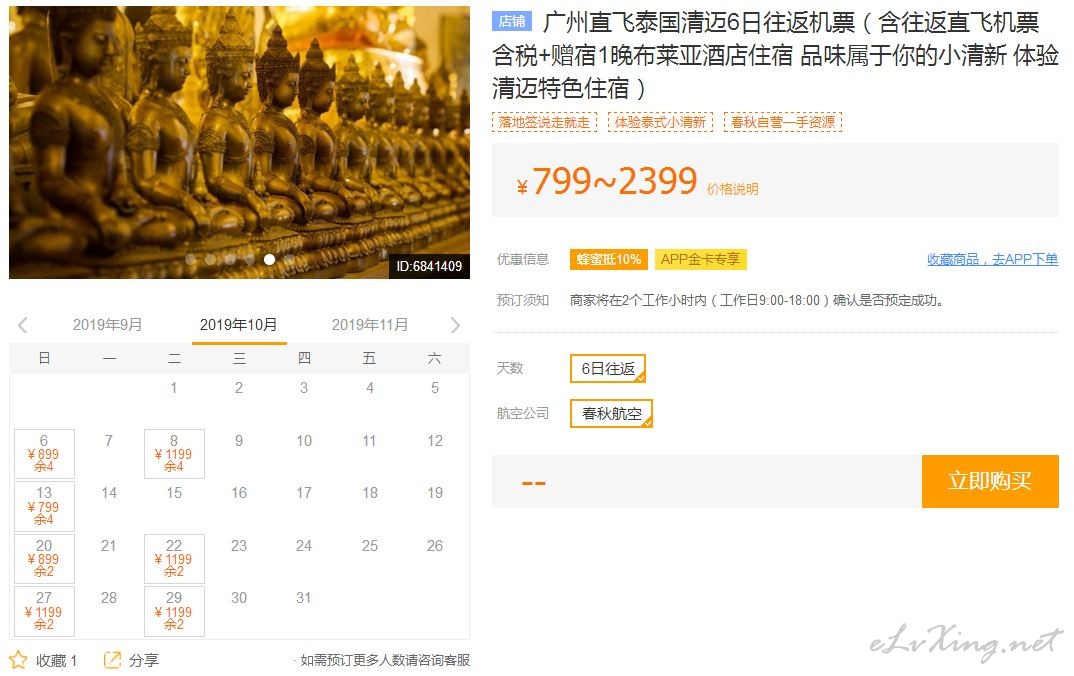
Task: Open the 价格说明 price explanation
Action: [x=732, y=189]
